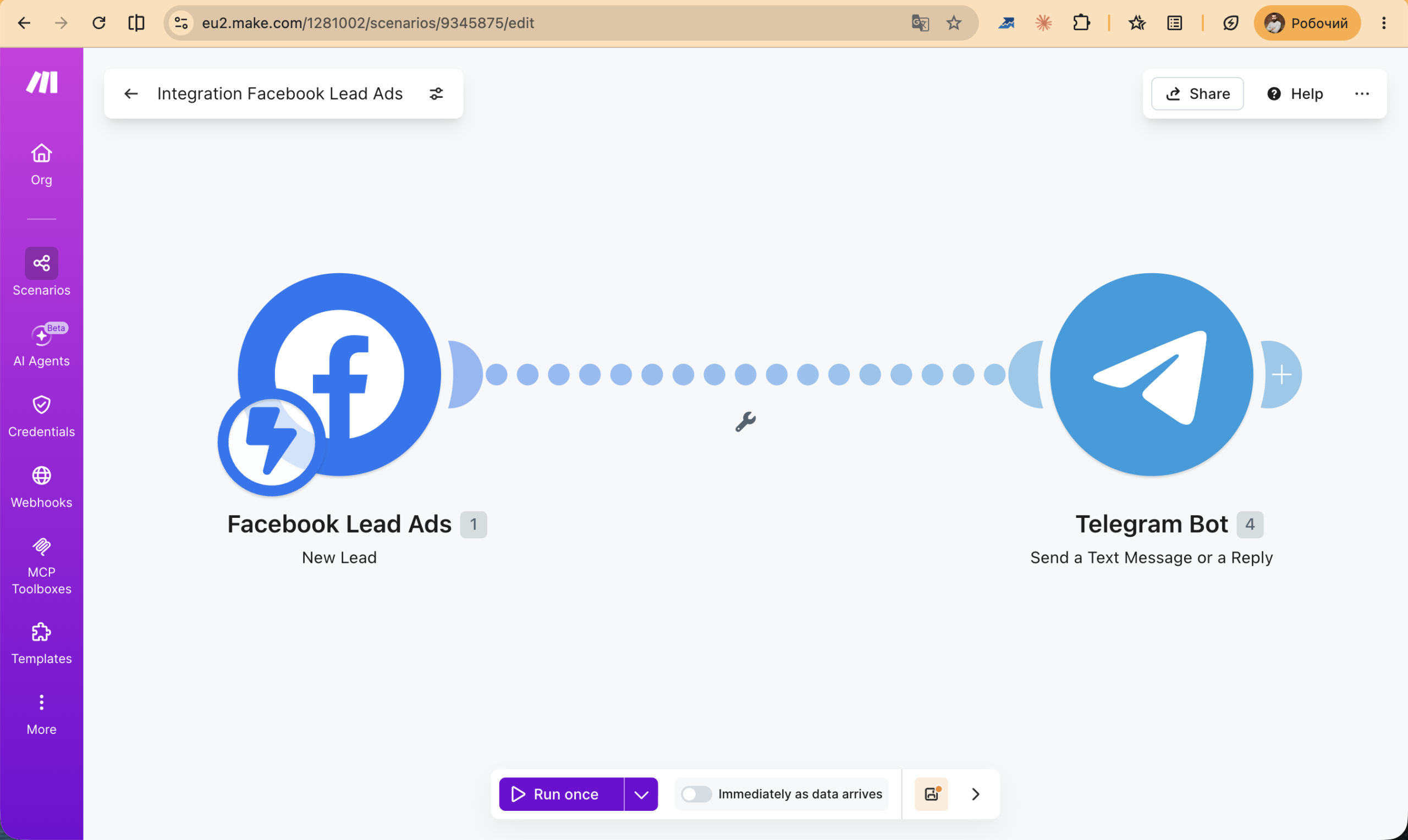Open the extensions puzzle icon

tap(1081, 23)
